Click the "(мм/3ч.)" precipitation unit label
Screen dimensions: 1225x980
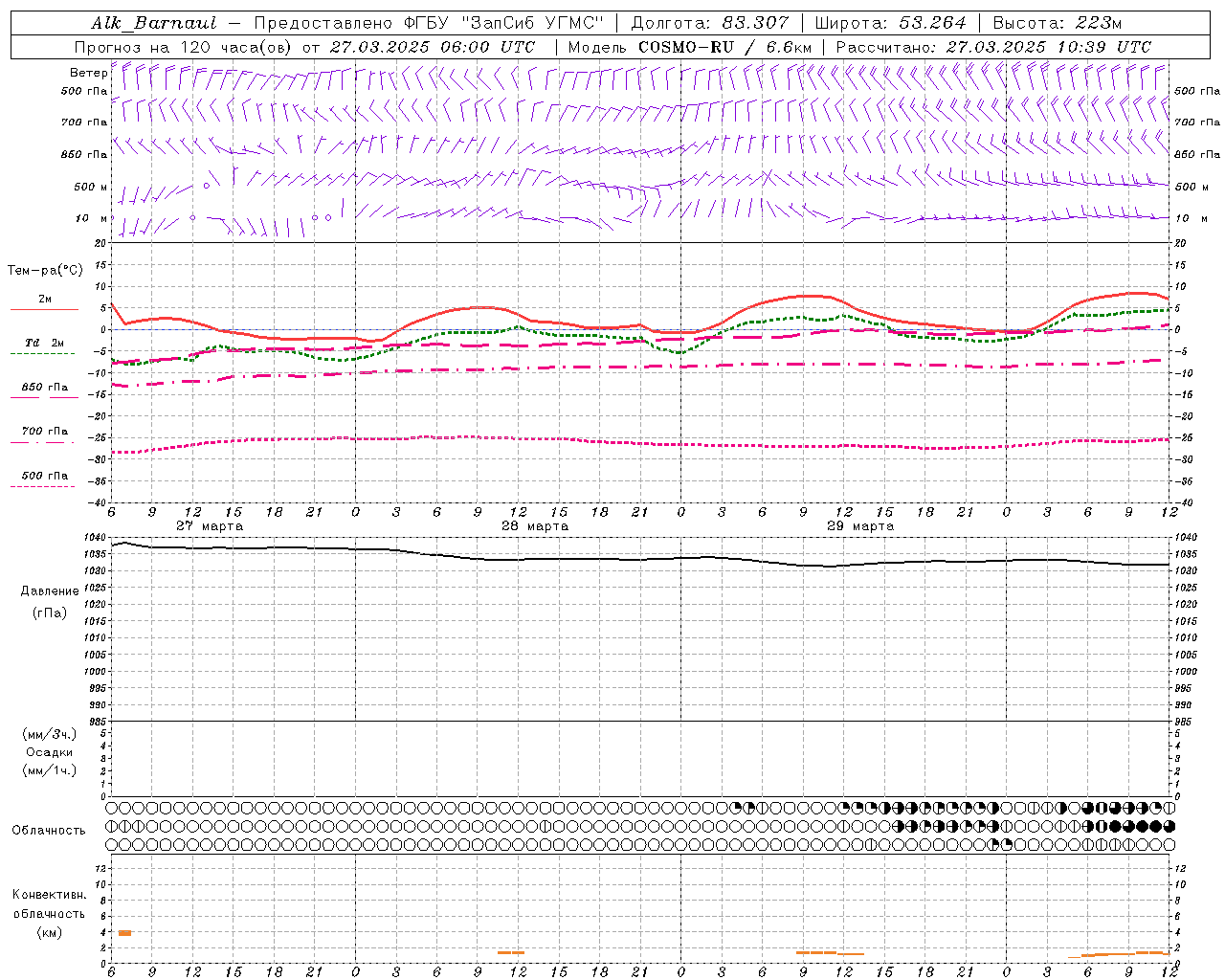pos(50,734)
